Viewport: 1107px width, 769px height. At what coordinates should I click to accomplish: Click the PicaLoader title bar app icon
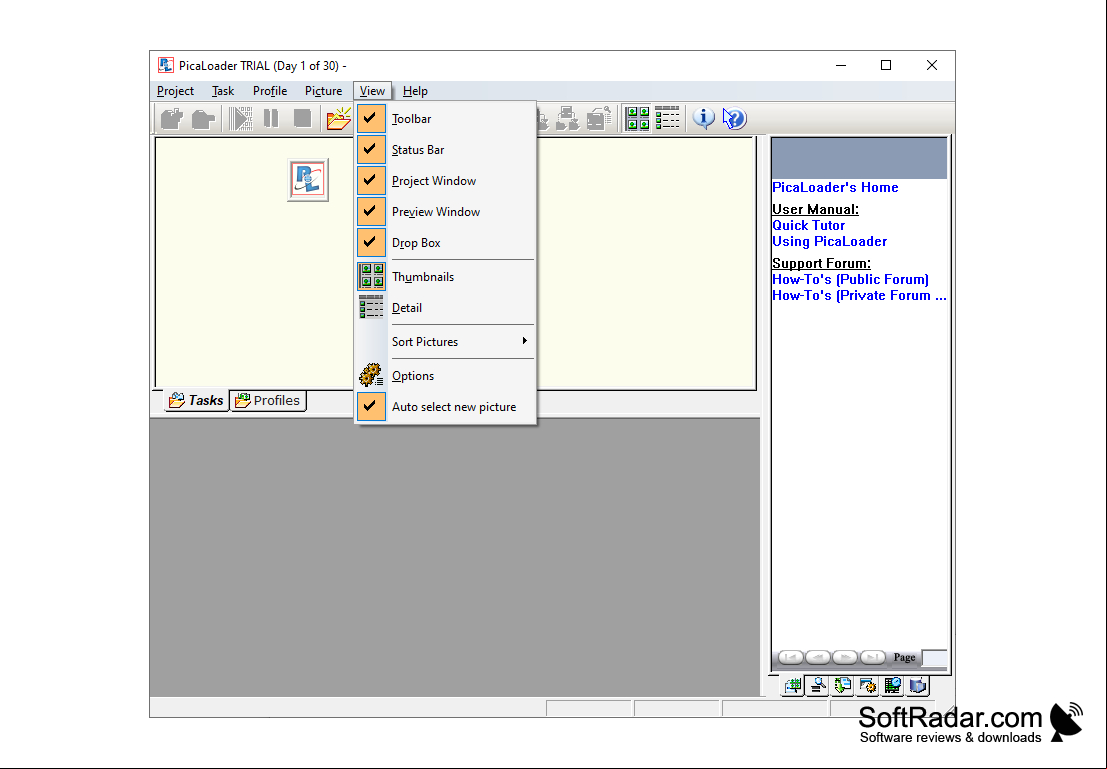pos(166,66)
